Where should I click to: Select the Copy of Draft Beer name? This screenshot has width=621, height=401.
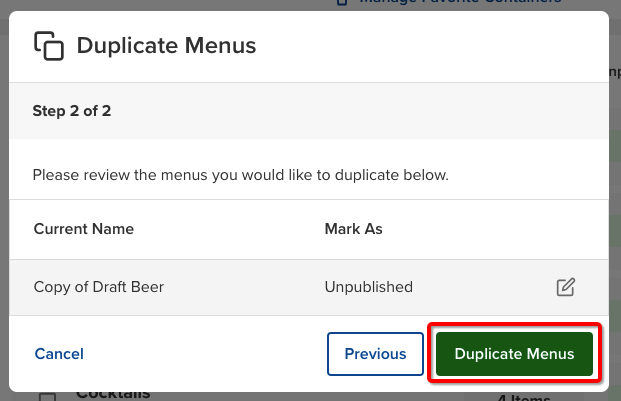(98, 287)
